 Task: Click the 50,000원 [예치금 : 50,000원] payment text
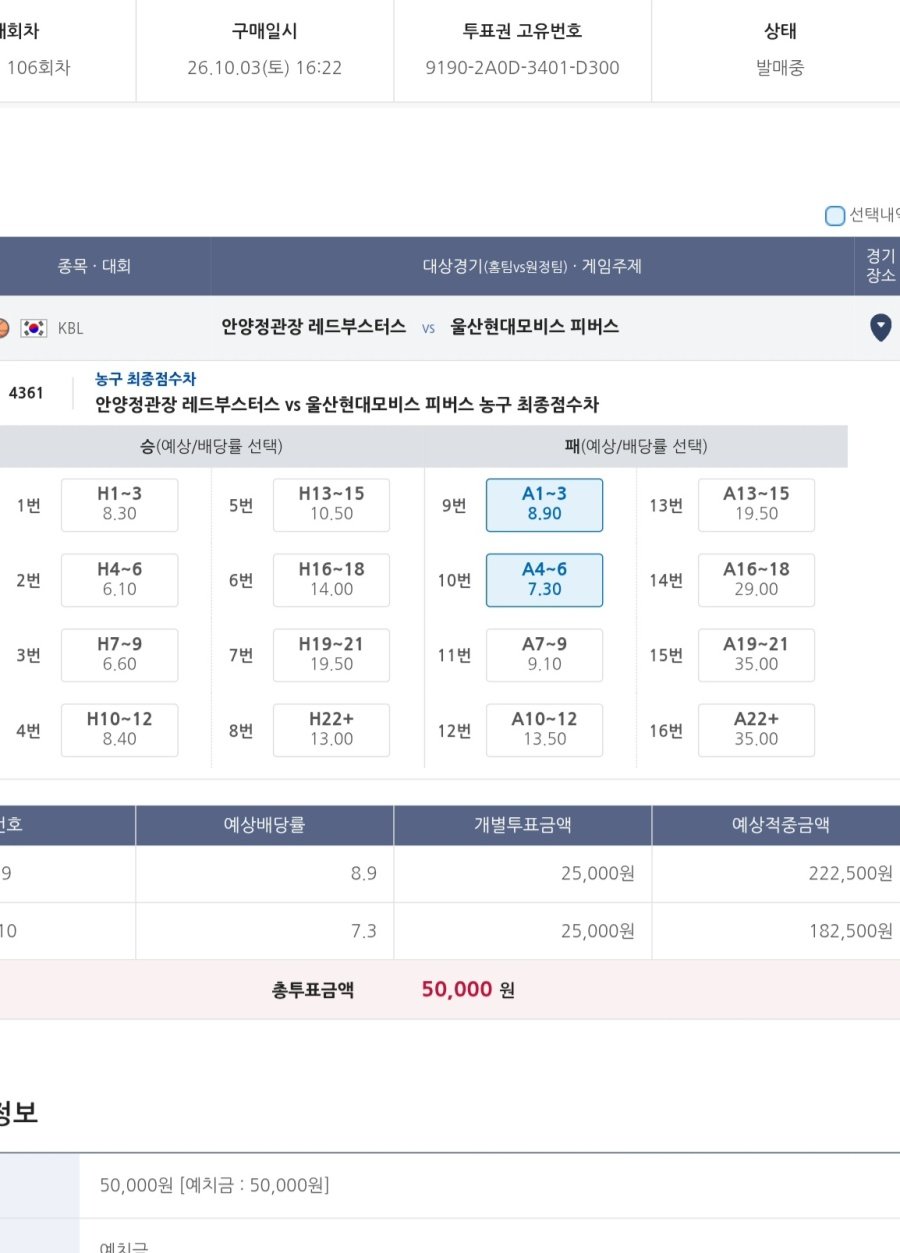pos(214,1186)
